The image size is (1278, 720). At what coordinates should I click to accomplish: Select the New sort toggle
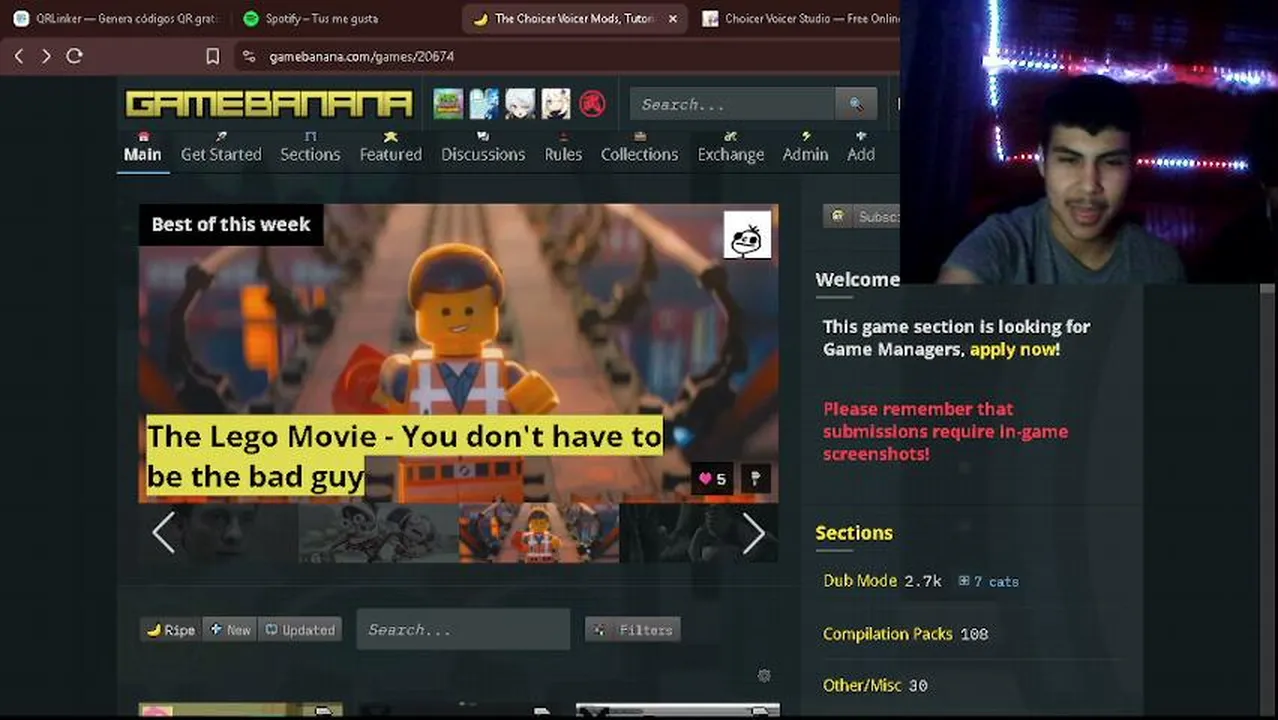(230, 630)
